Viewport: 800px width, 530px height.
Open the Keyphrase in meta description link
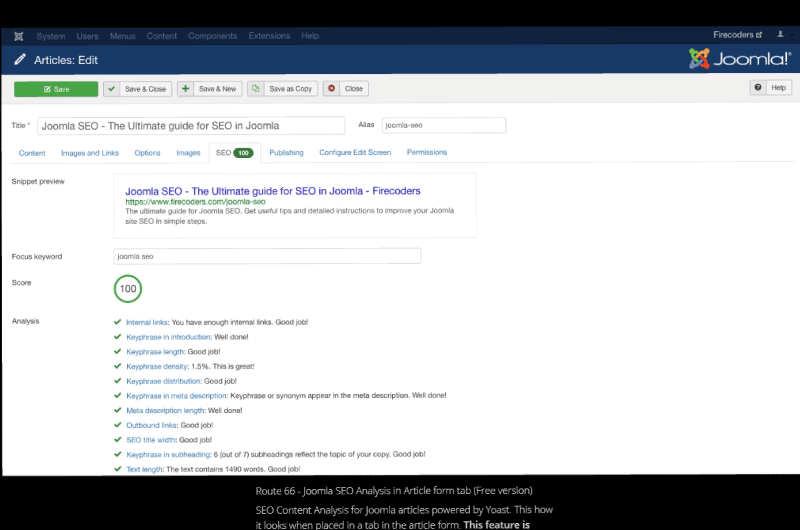[177, 395]
